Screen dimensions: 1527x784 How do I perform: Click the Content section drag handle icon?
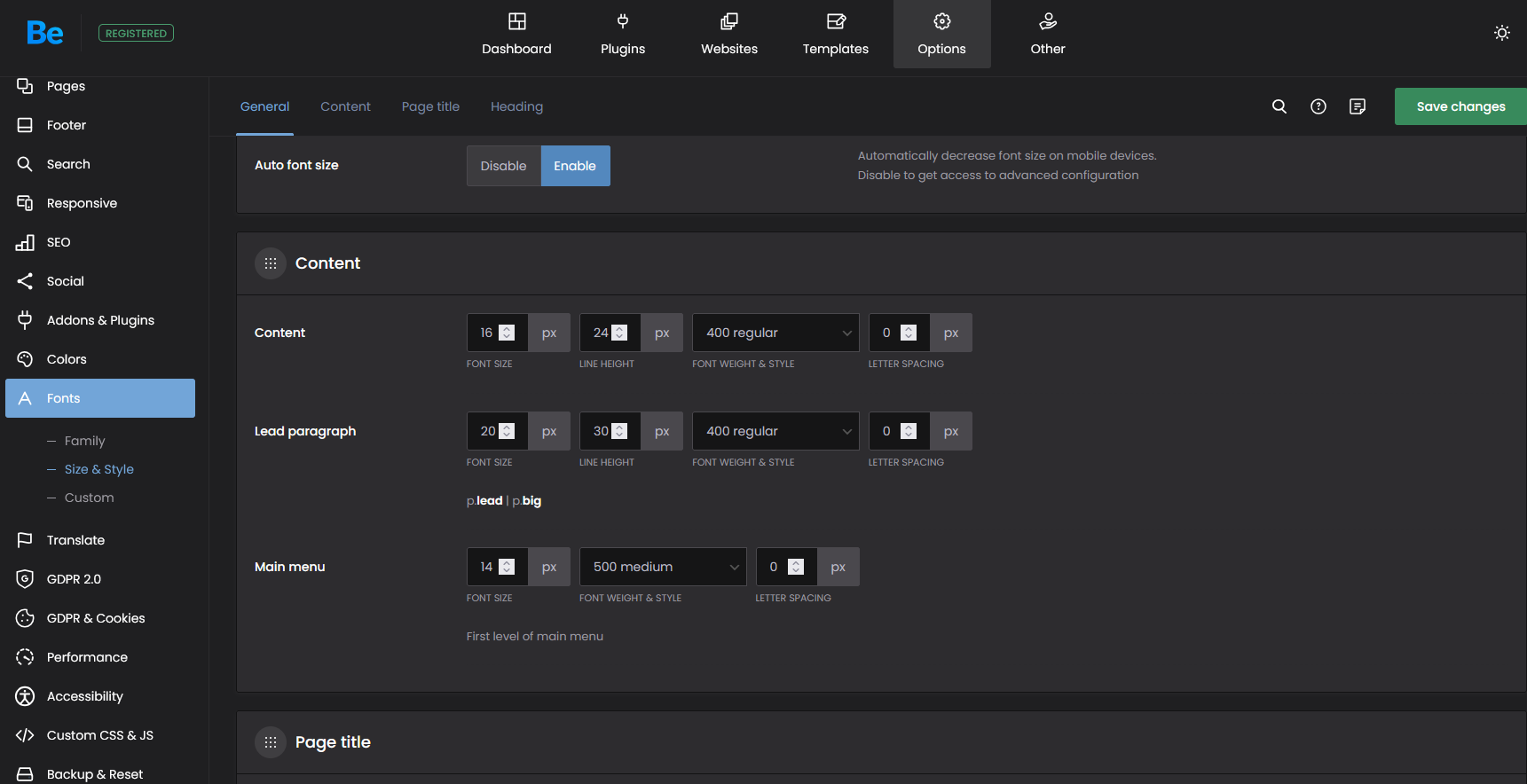pyautogui.click(x=271, y=263)
